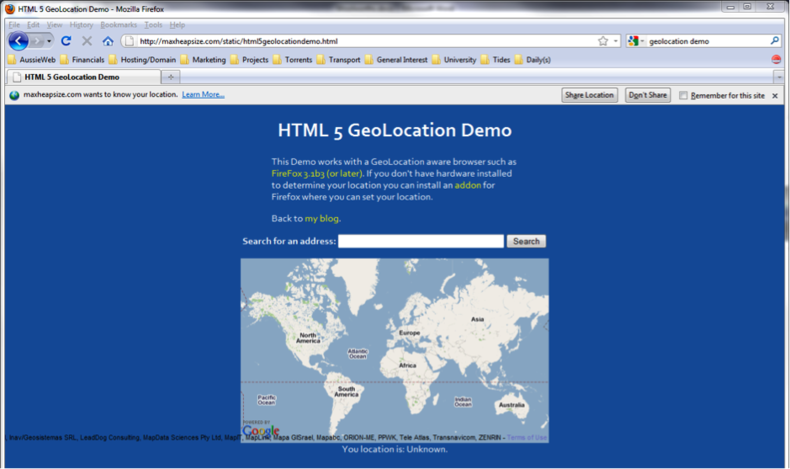The width and height of the screenshot is (790, 469).
Task: Open the History menu
Action: (x=81, y=25)
